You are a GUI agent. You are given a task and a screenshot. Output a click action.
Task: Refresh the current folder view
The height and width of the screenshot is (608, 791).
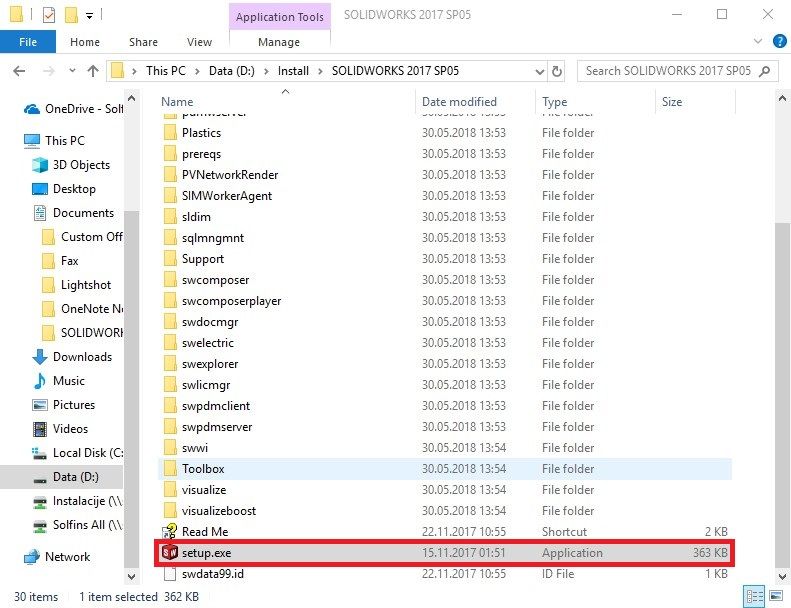click(x=557, y=71)
